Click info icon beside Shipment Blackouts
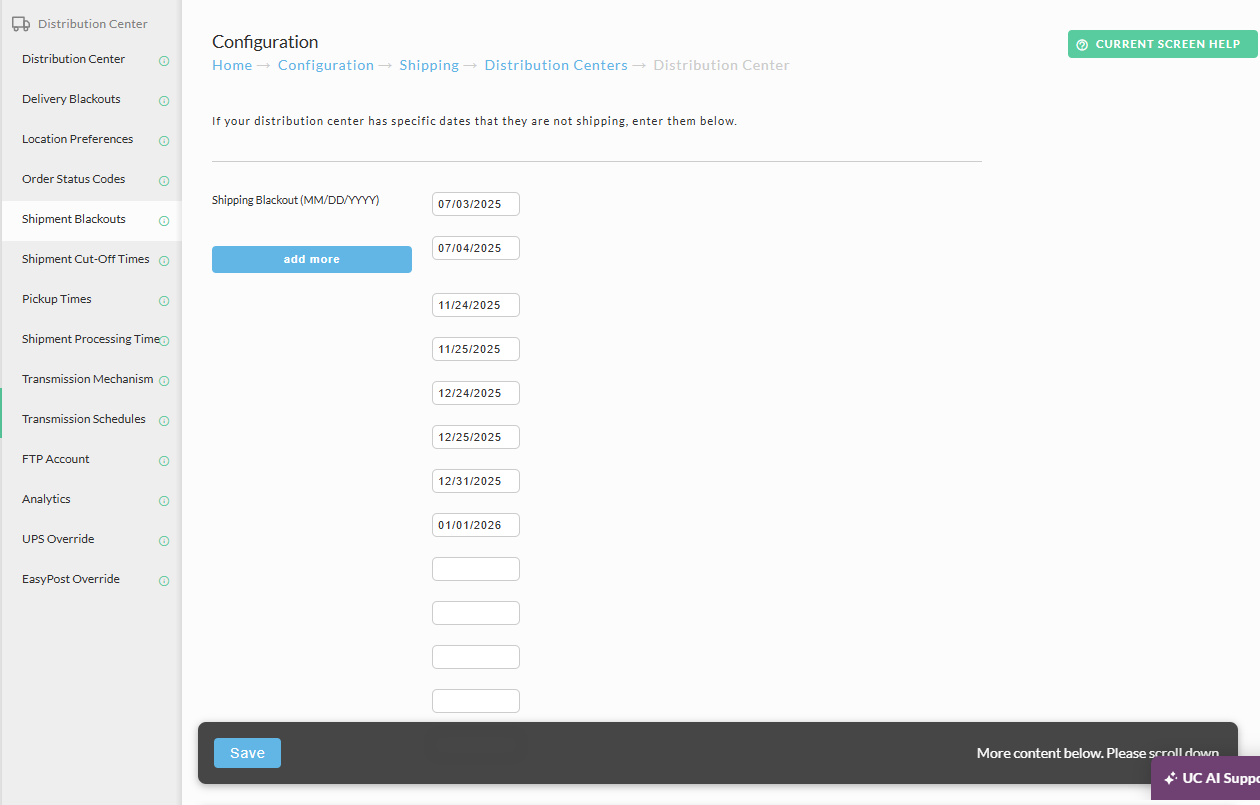 click(164, 220)
